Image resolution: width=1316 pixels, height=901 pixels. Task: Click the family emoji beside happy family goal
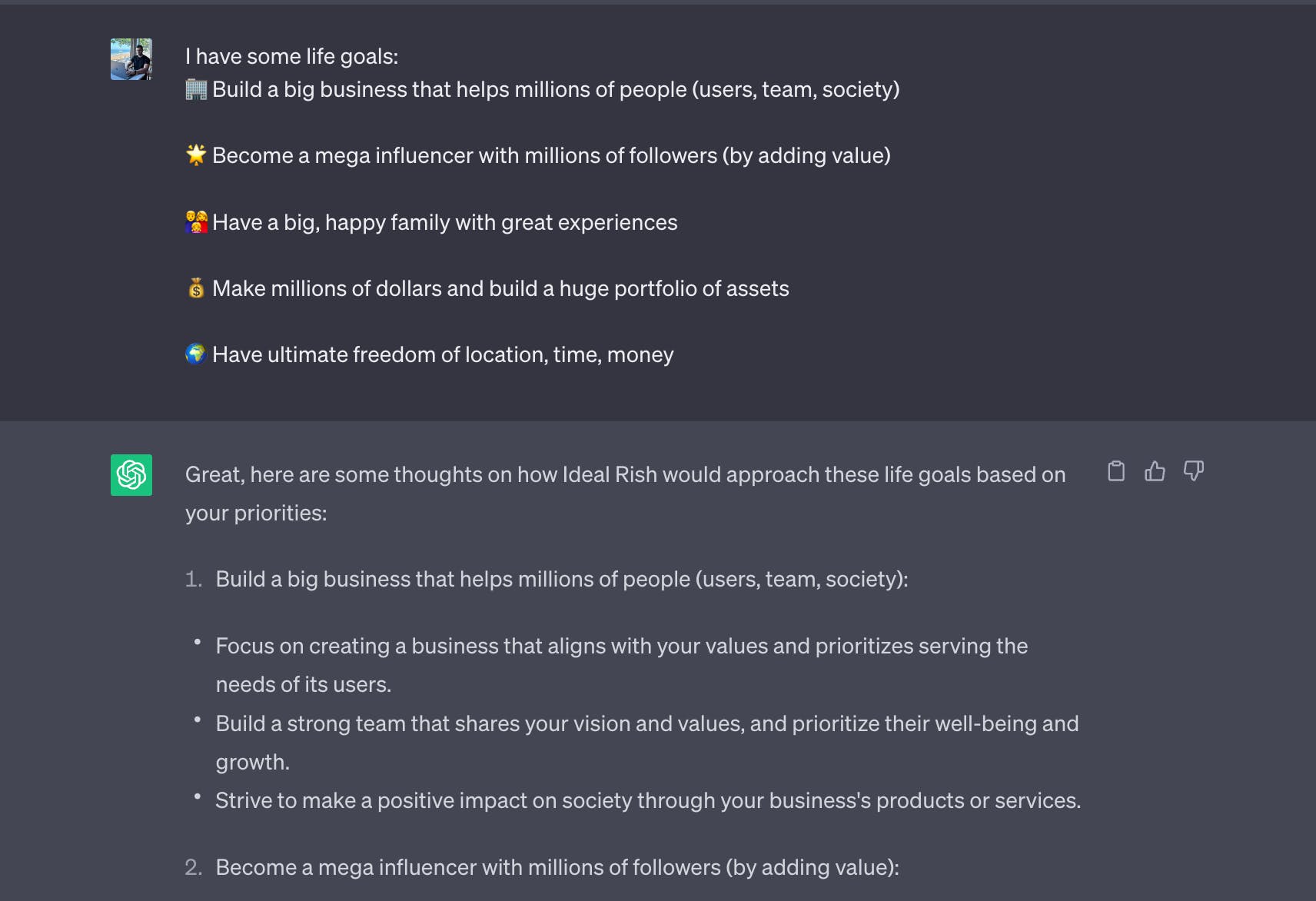196,221
